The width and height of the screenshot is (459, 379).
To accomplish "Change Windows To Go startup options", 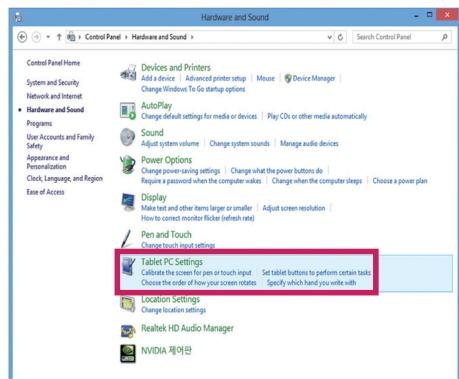I will (193, 89).
